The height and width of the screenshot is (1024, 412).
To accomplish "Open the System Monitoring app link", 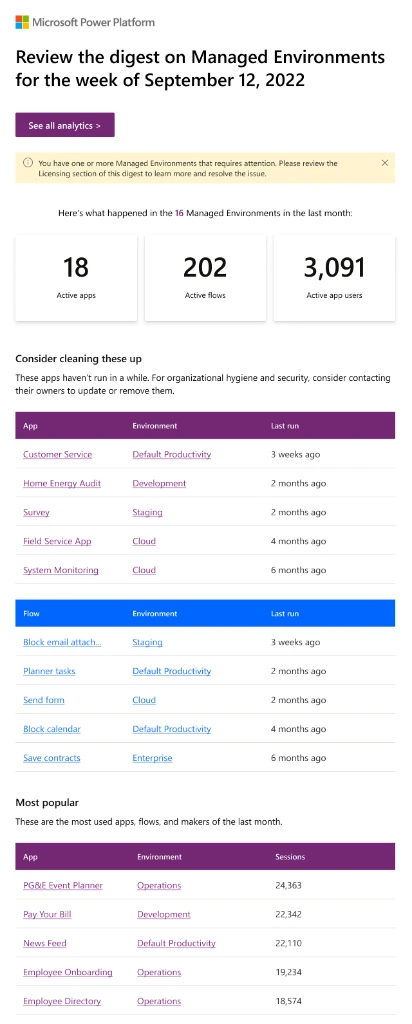I will click(61, 569).
